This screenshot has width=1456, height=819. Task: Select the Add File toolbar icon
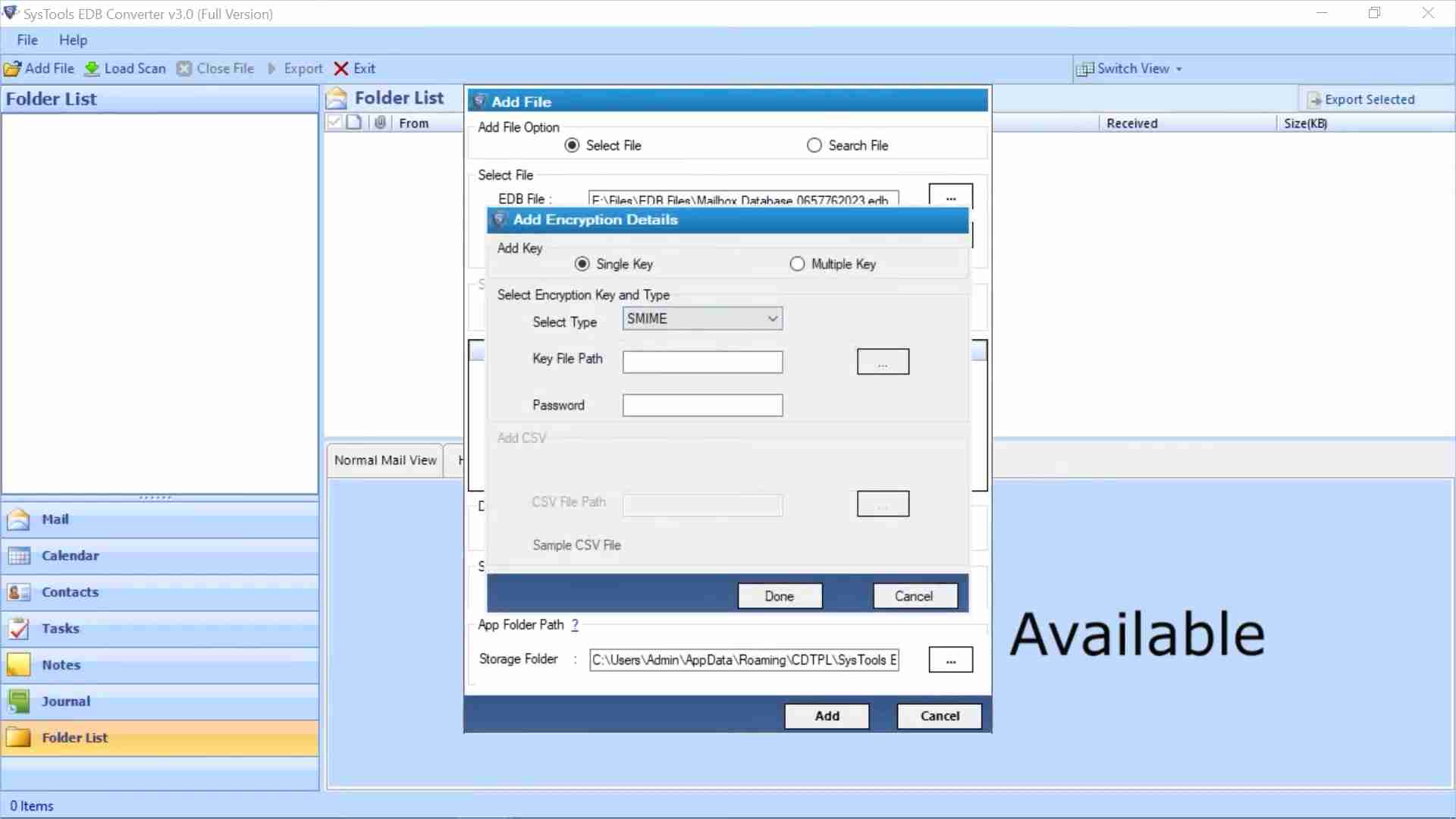39,68
